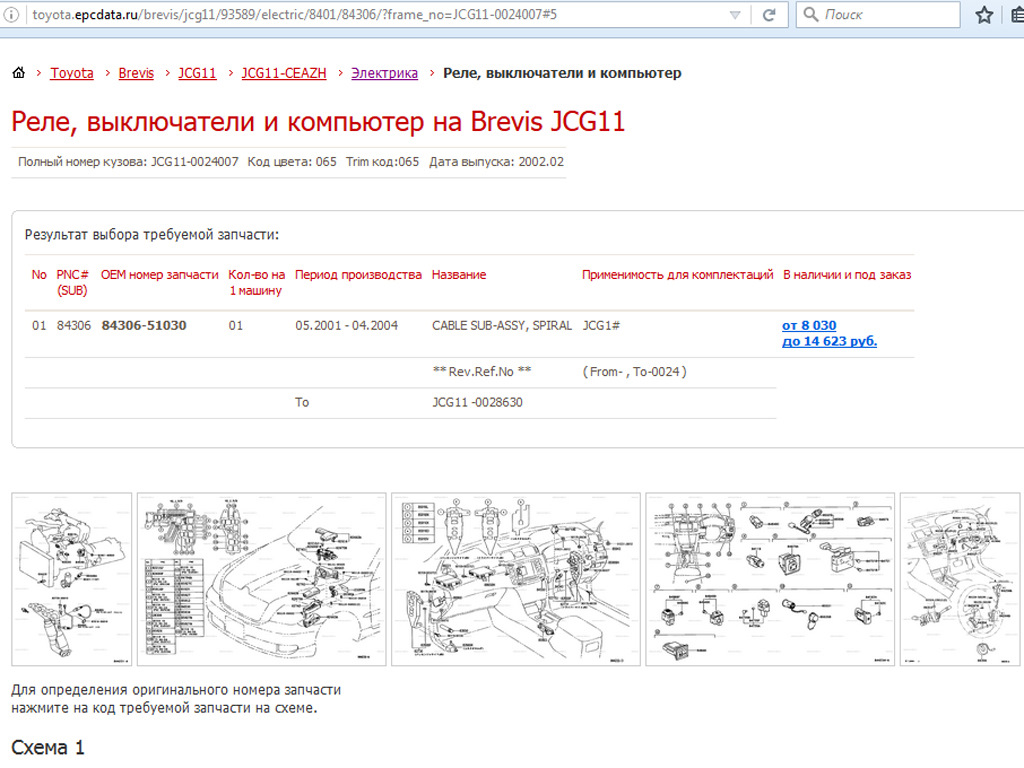Click the address bar to edit the URL
This screenshot has width=1024, height=768.
click(380, 15)
